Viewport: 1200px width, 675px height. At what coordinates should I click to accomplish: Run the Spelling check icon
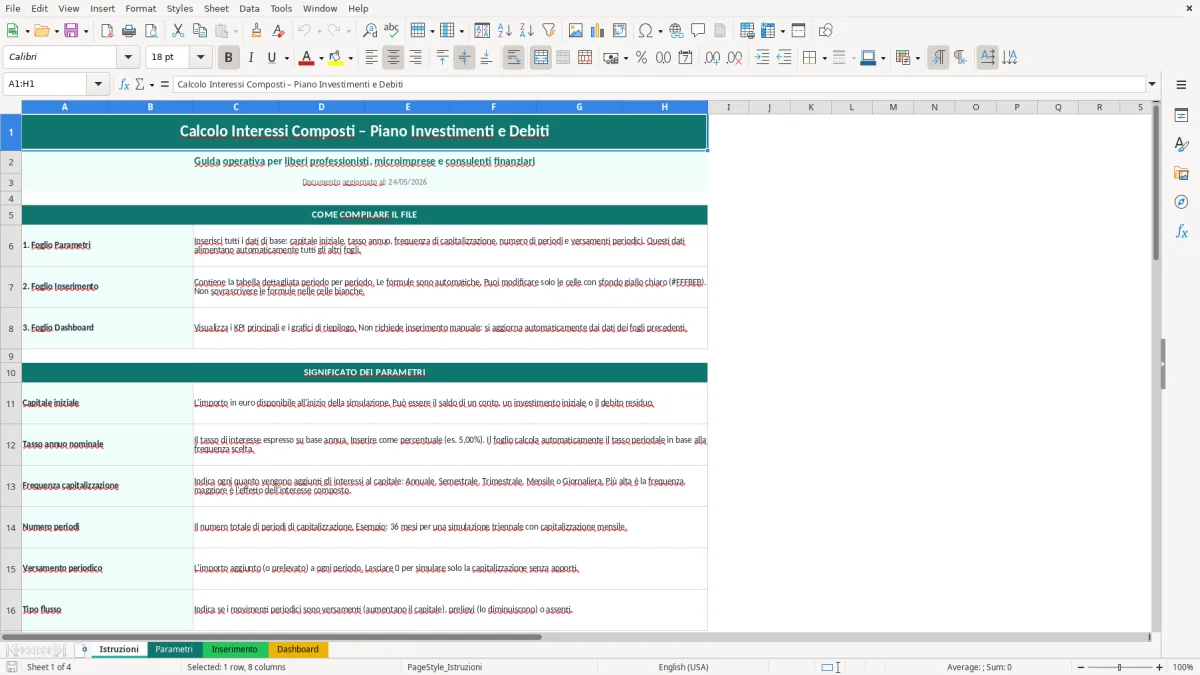click(x=392, y=31)
